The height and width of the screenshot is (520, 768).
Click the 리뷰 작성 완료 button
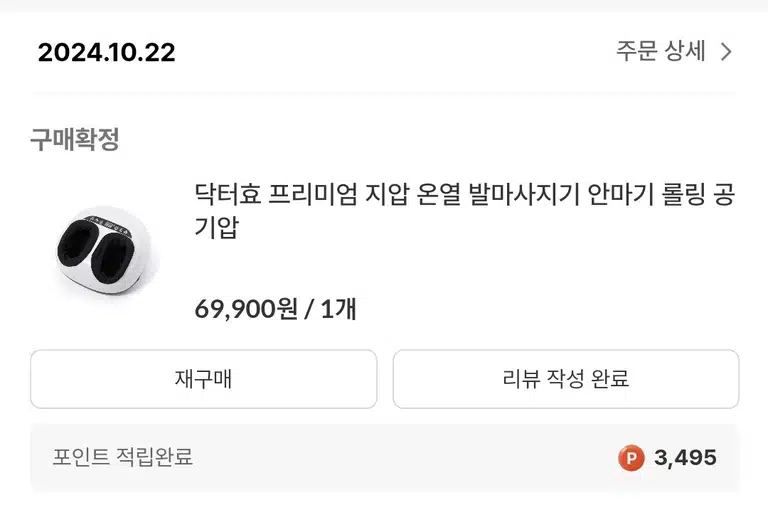(x=566, y=379)
